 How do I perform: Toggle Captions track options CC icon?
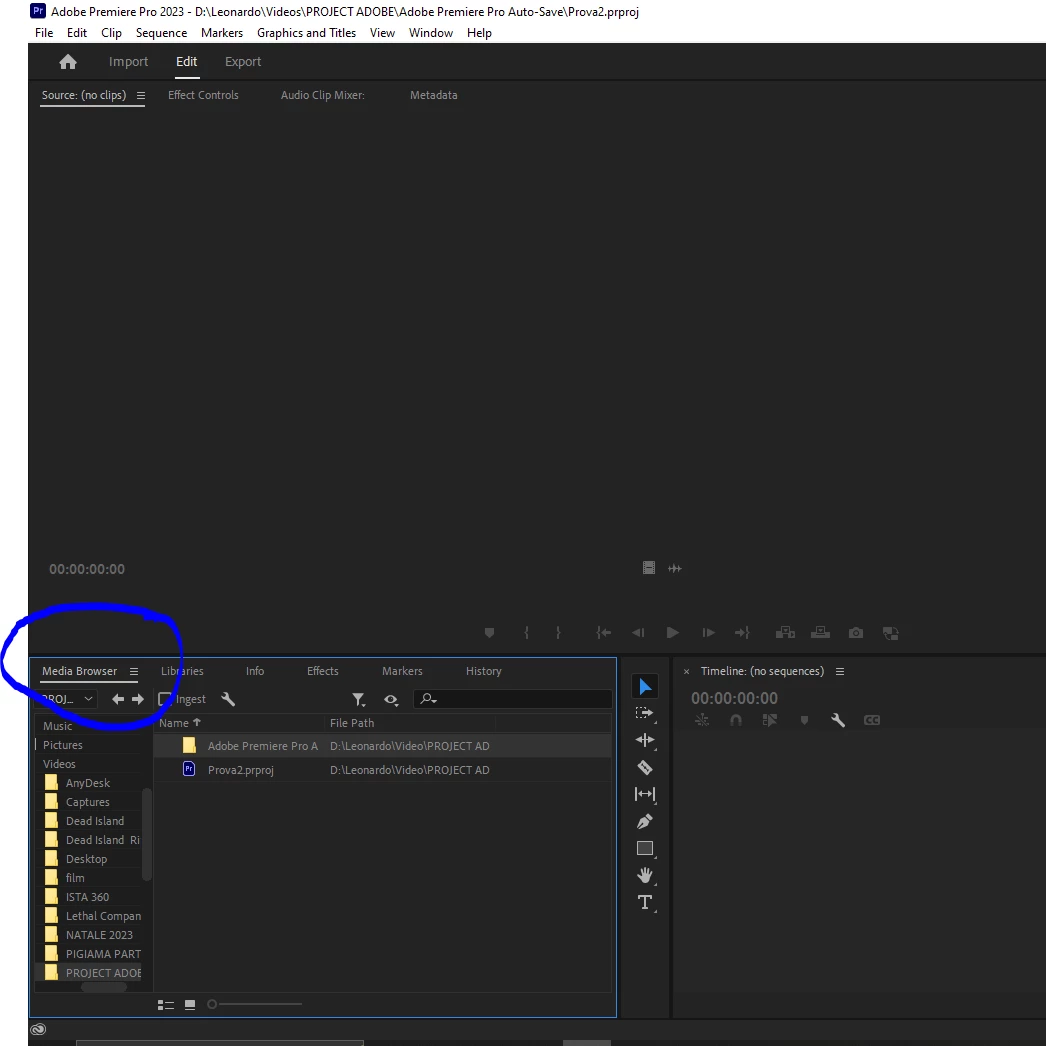coord(872,720)
